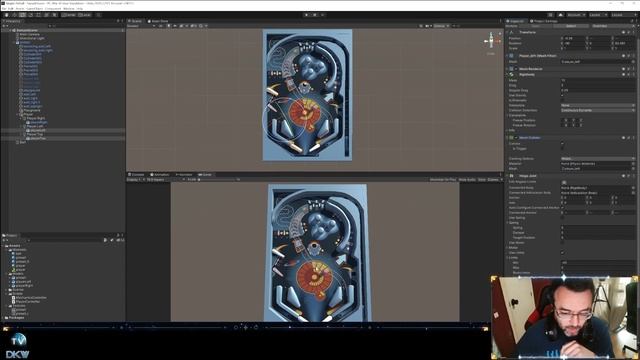Open the scene Gizmos dropdown

click(442, 26)
